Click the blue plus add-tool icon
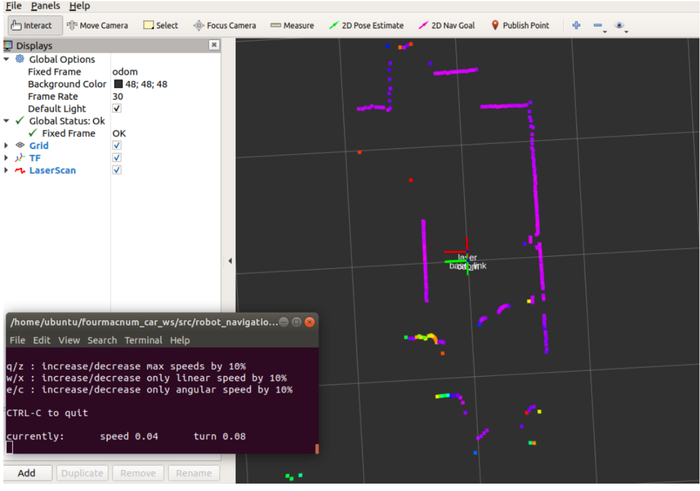700x491 pixels. 576,25
